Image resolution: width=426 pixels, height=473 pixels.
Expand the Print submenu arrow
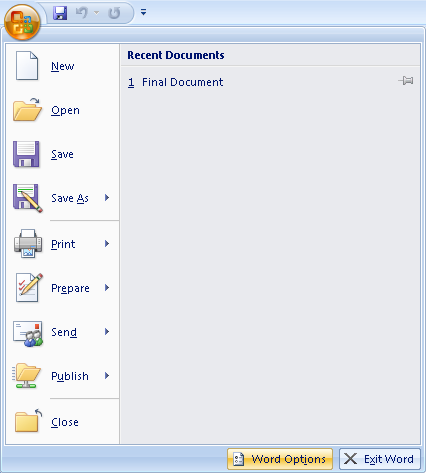[x=107, y=244]
